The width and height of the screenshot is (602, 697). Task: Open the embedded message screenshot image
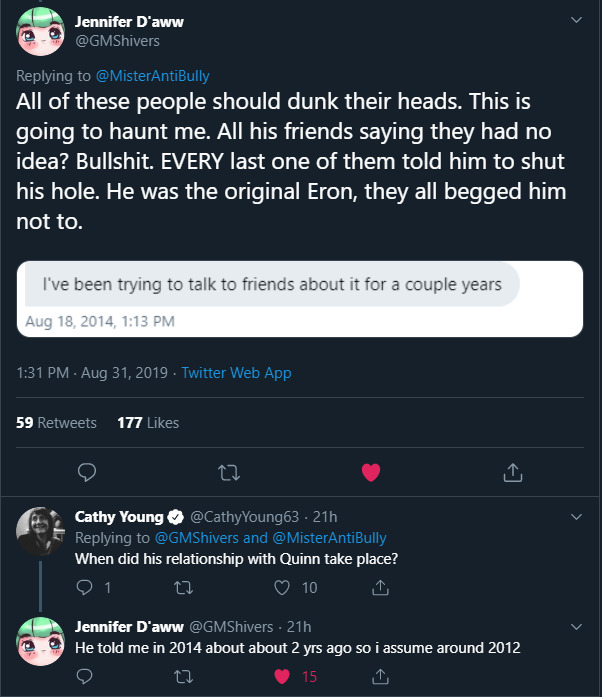point(300,298)
